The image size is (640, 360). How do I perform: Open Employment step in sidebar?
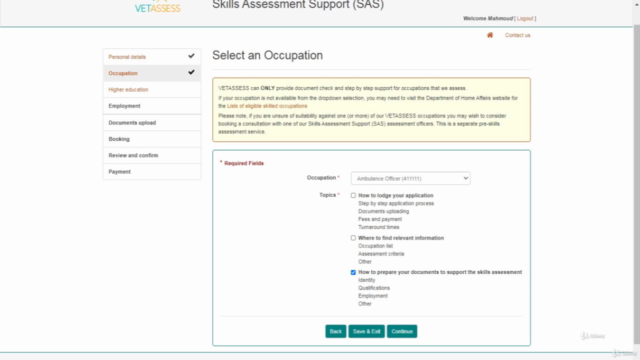click(152, 106)
